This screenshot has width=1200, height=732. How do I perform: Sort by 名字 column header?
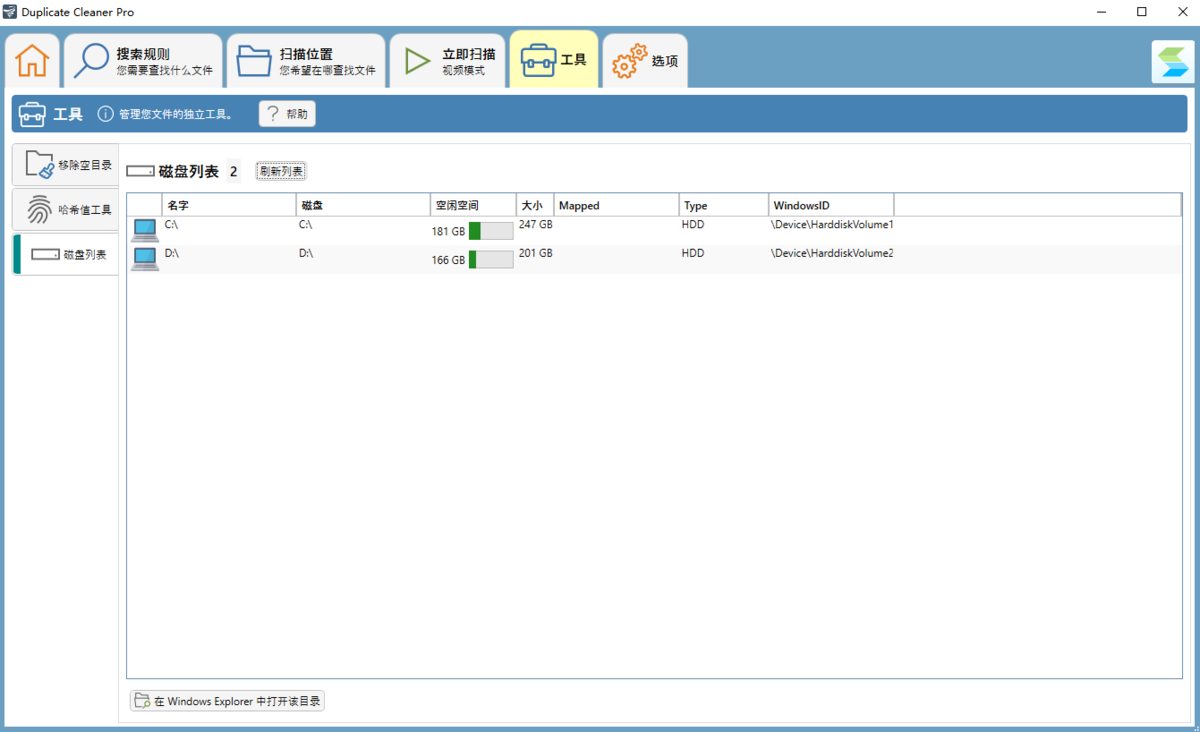[x=228, y=205]
